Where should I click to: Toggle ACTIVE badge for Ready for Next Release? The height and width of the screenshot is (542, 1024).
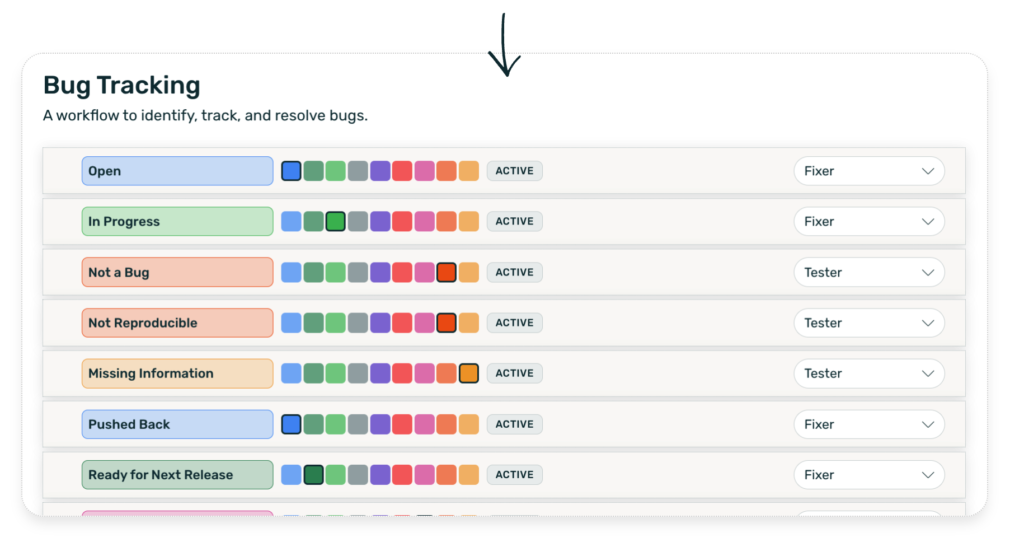click(x=514, y=475)
